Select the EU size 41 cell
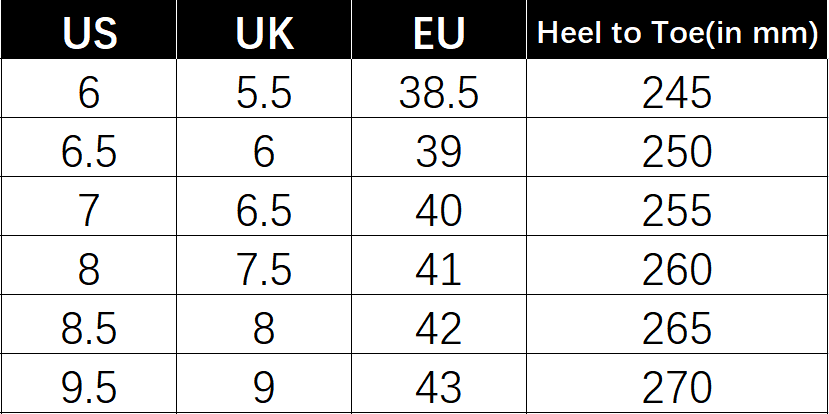Image resolution: width=829 pixels, height=414 pixels. [439, 265]
